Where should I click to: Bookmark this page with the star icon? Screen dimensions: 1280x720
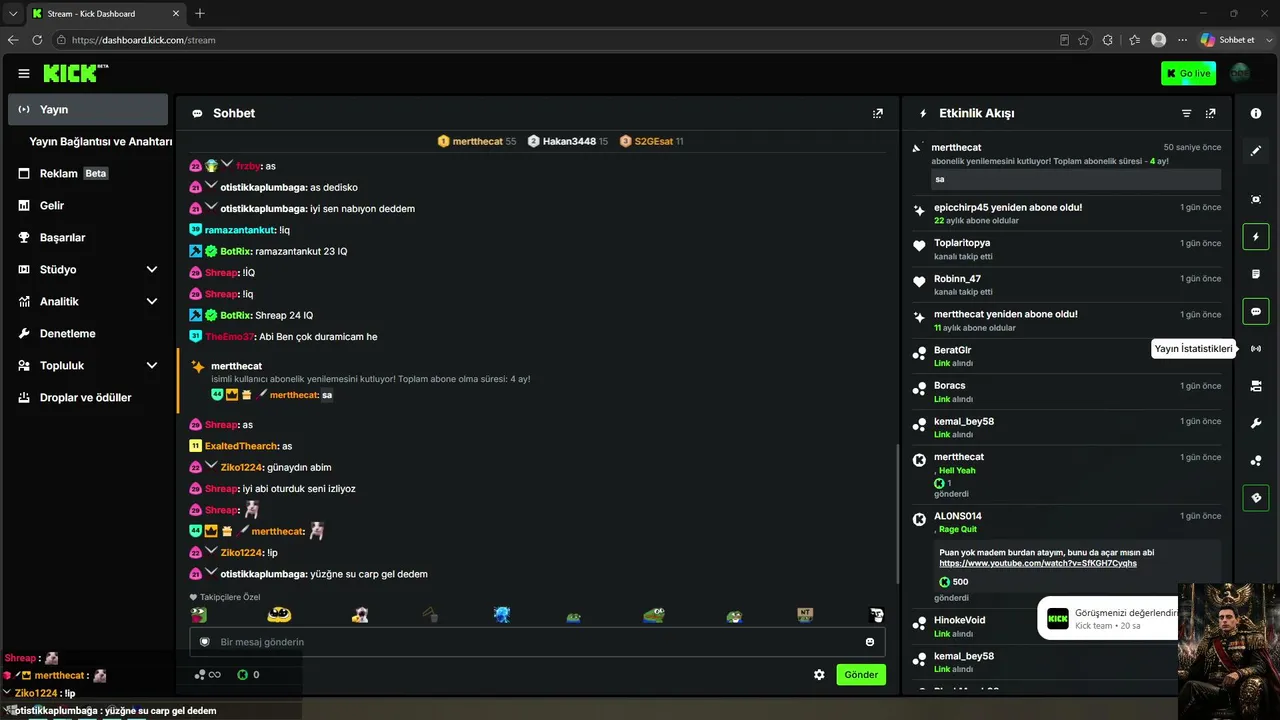[1083, 40]
